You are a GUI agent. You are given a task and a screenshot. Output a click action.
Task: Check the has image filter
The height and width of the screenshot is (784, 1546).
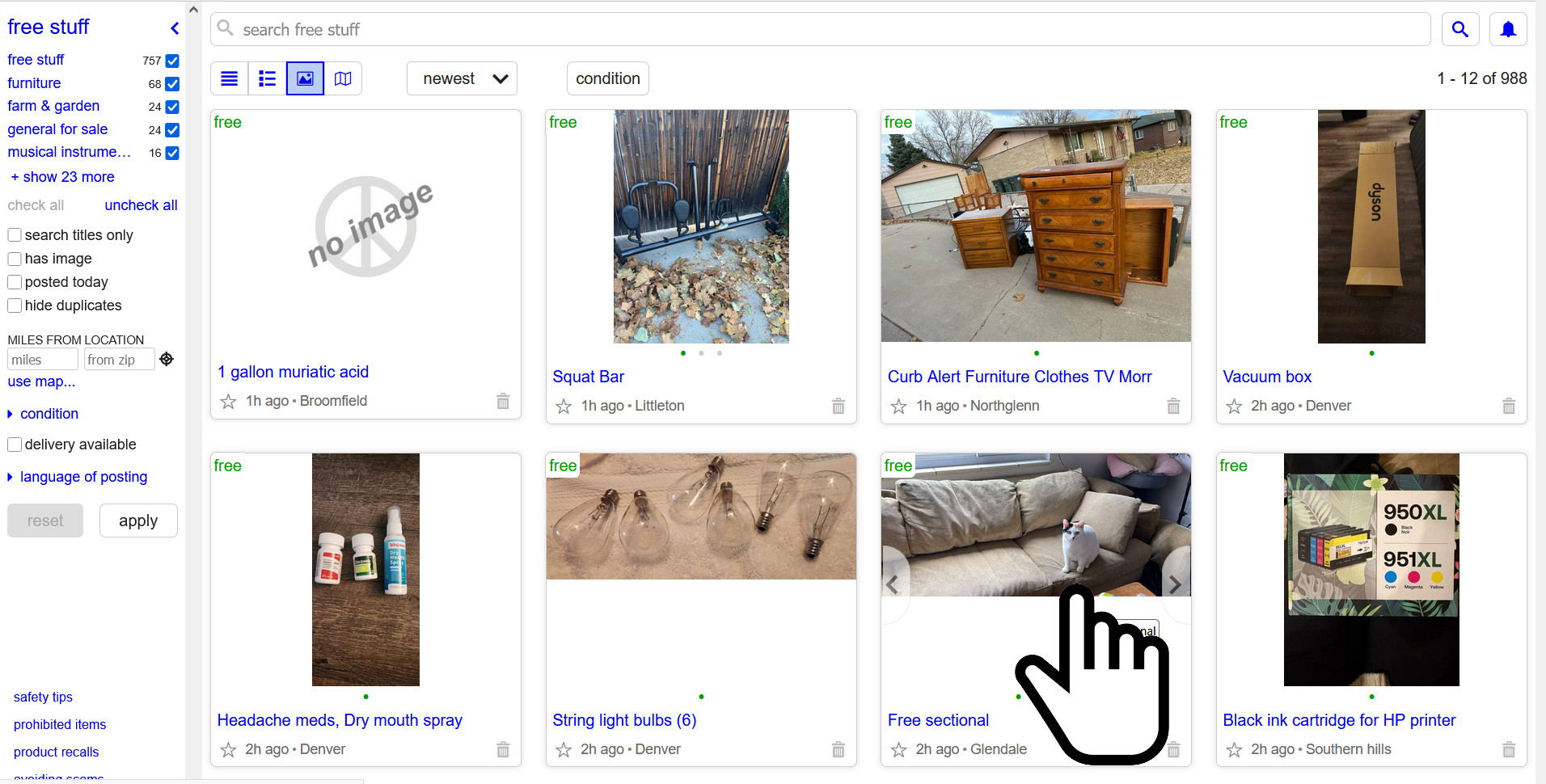pyautogui.click(x=15, y=259)
